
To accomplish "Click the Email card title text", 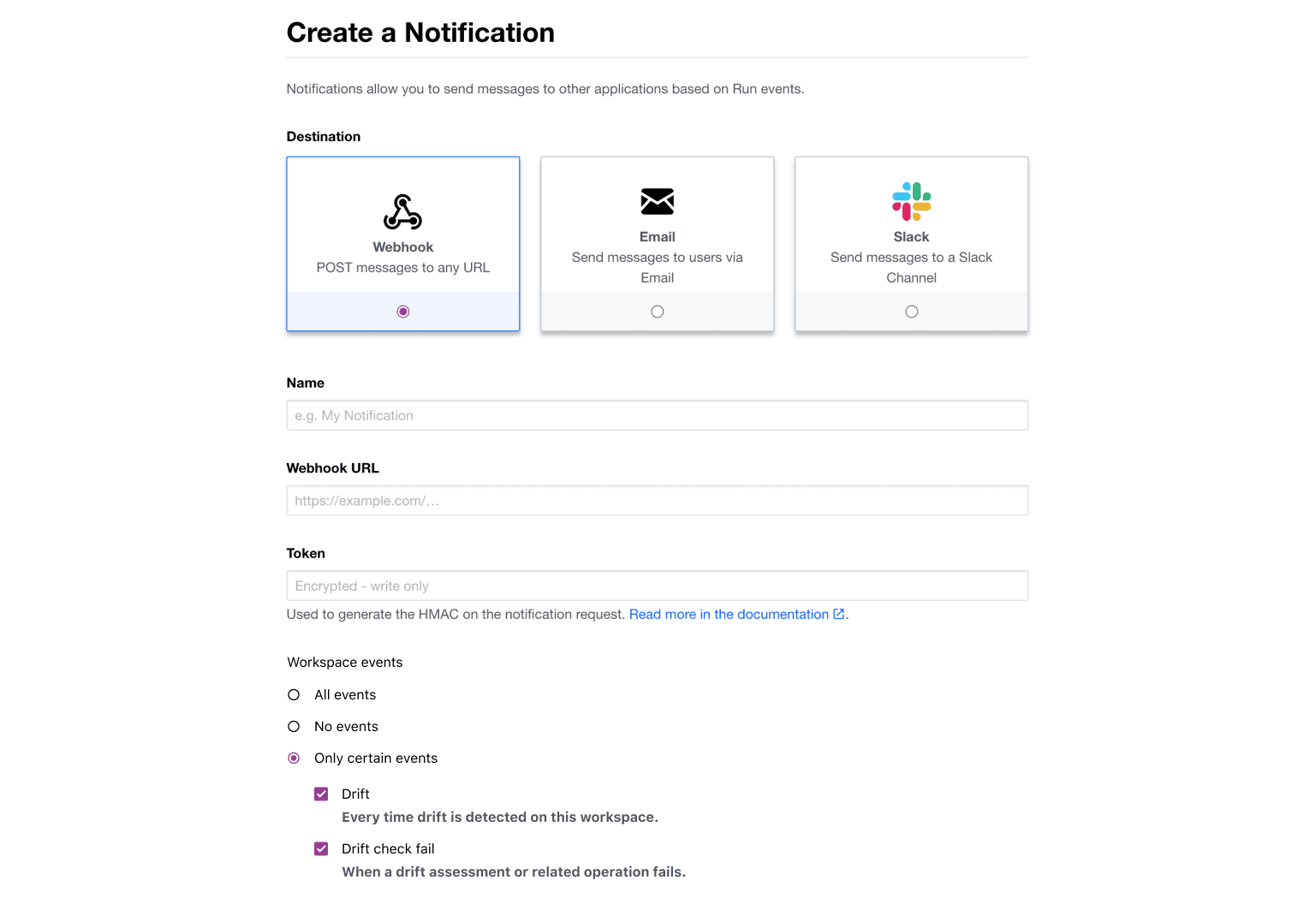I will tap(657, 237).
